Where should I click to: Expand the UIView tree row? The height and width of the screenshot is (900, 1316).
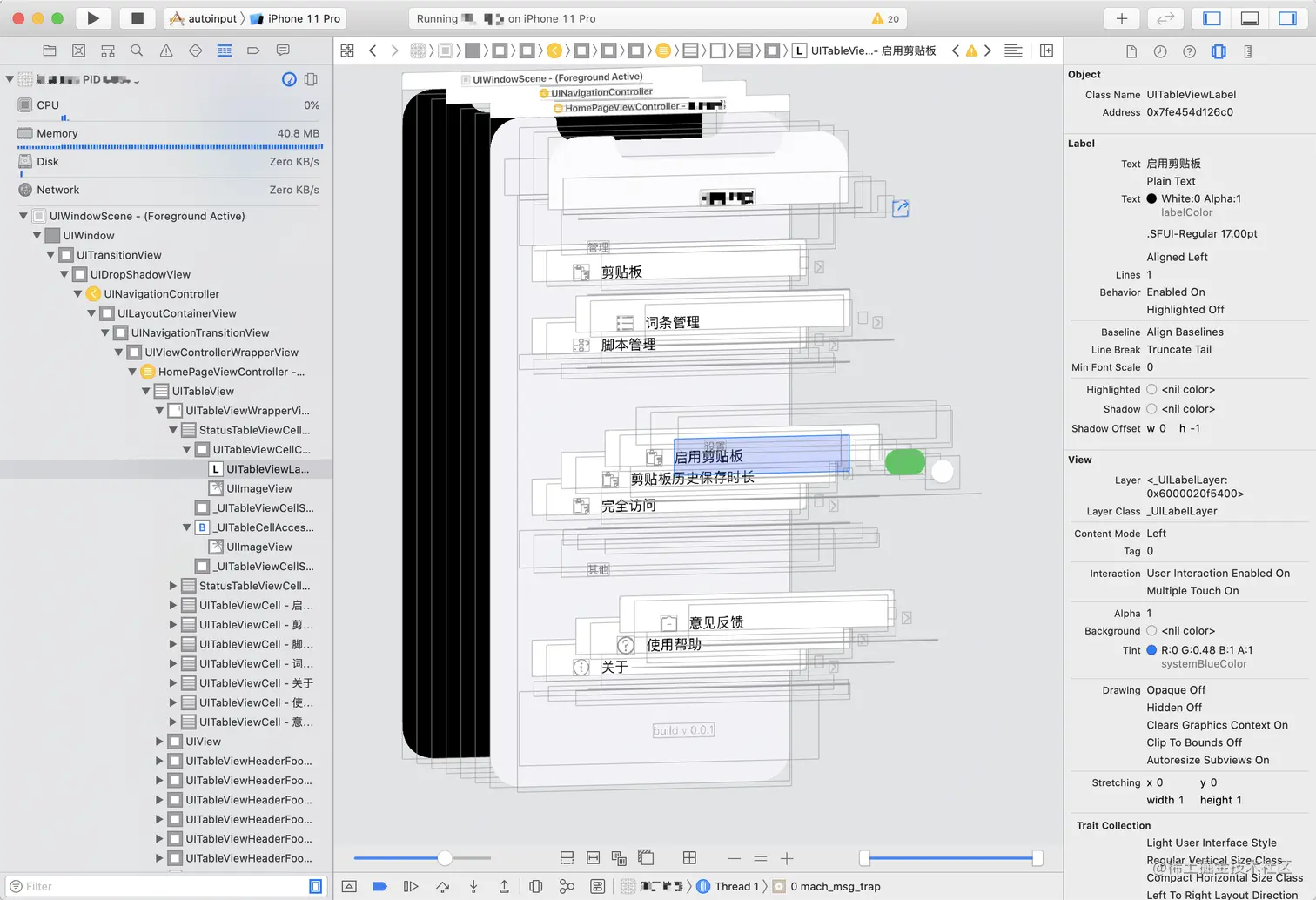coord(159,742)
